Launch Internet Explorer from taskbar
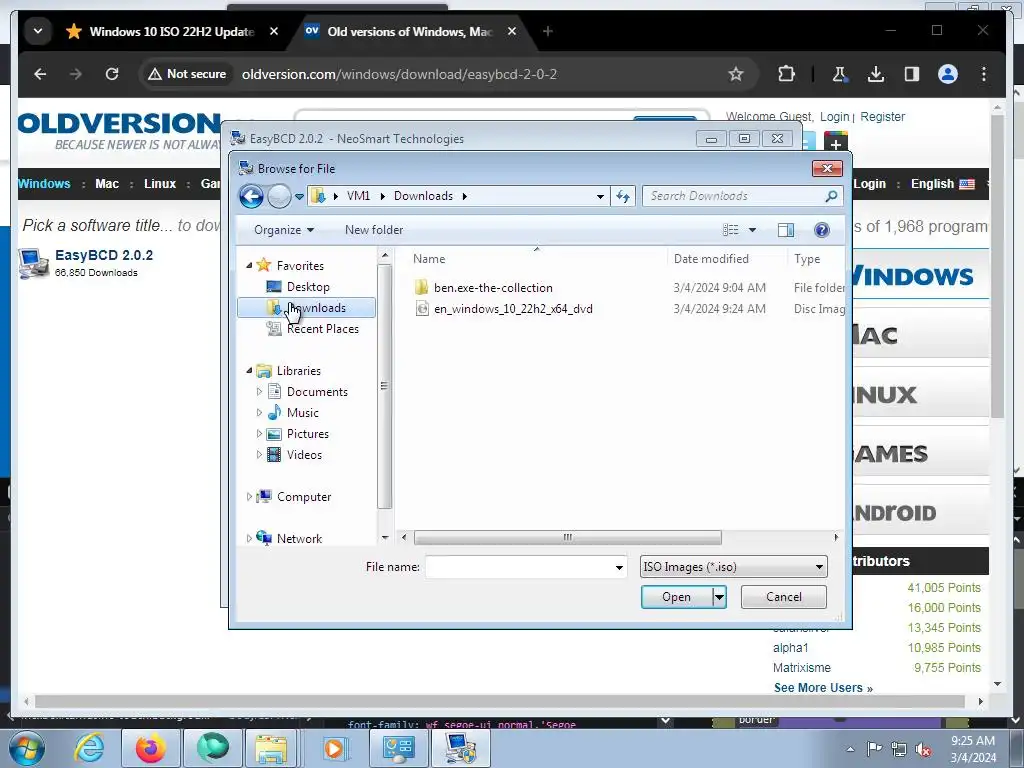Viewport: 1024px width, 768px height. click(x=89, y=748)
